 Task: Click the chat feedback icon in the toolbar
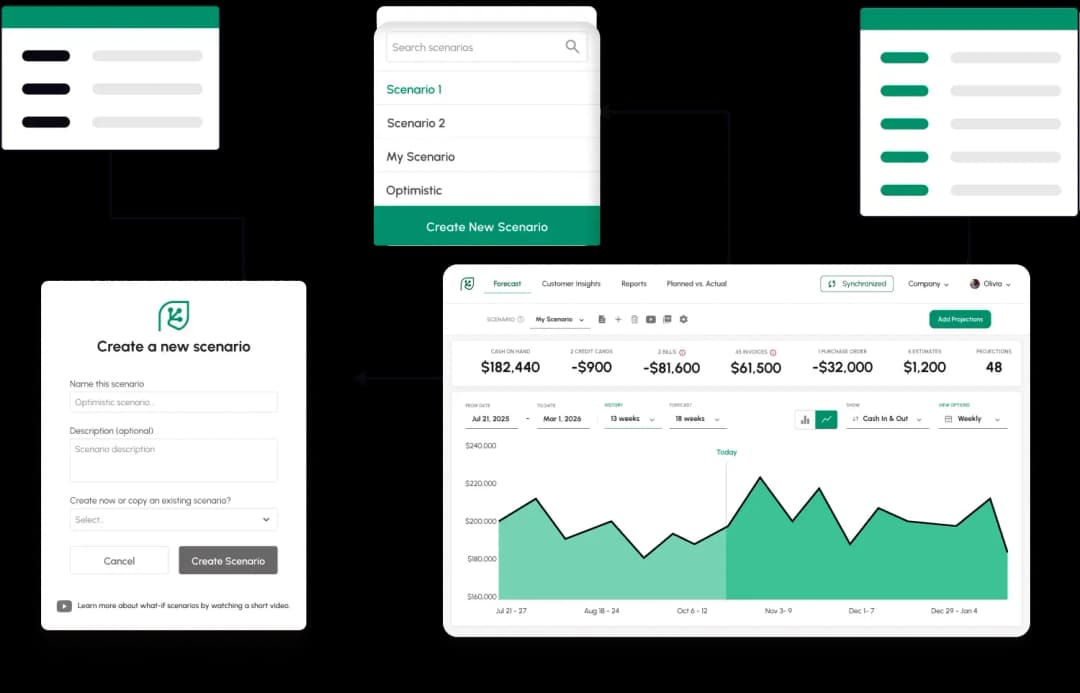coord(667,319)
